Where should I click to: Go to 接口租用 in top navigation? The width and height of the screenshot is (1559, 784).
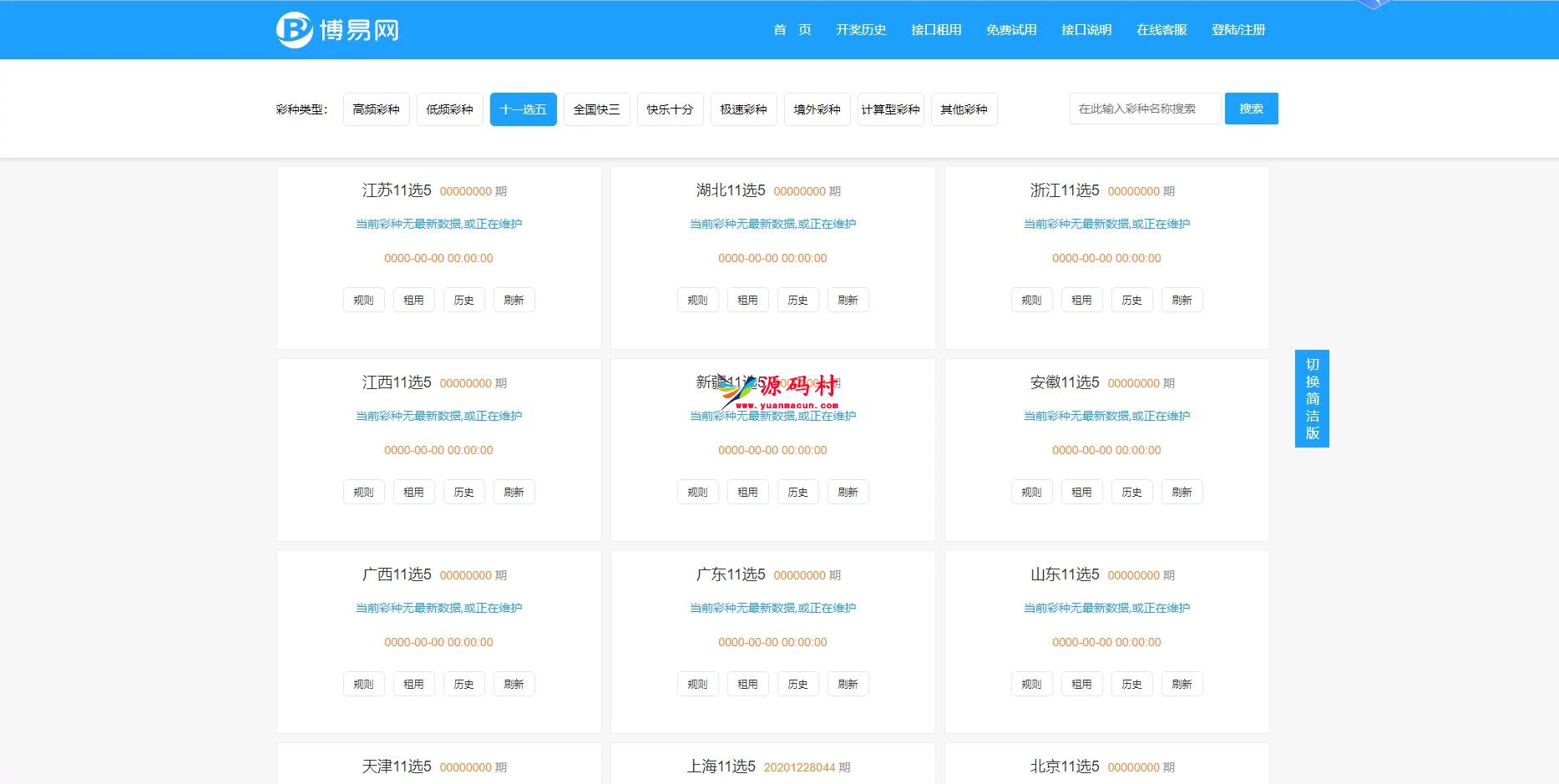tap(936, 30)
